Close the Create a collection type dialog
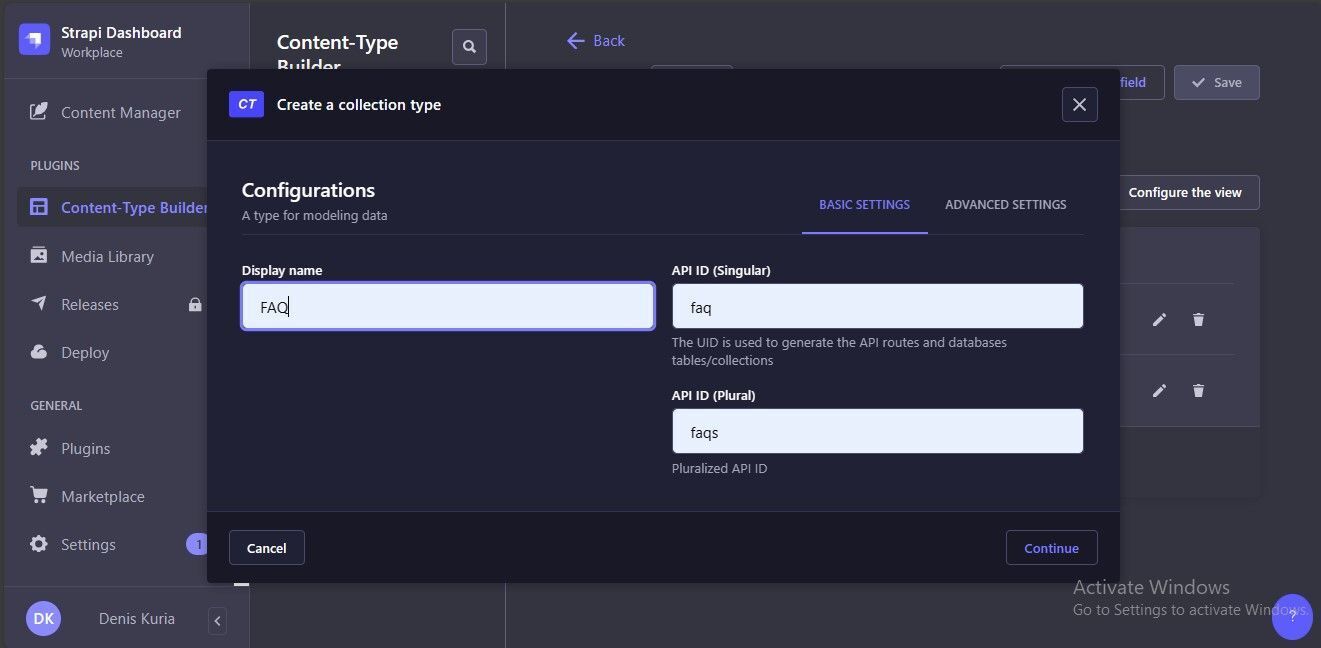The image size is (1321, 648). coord(1079,105)
